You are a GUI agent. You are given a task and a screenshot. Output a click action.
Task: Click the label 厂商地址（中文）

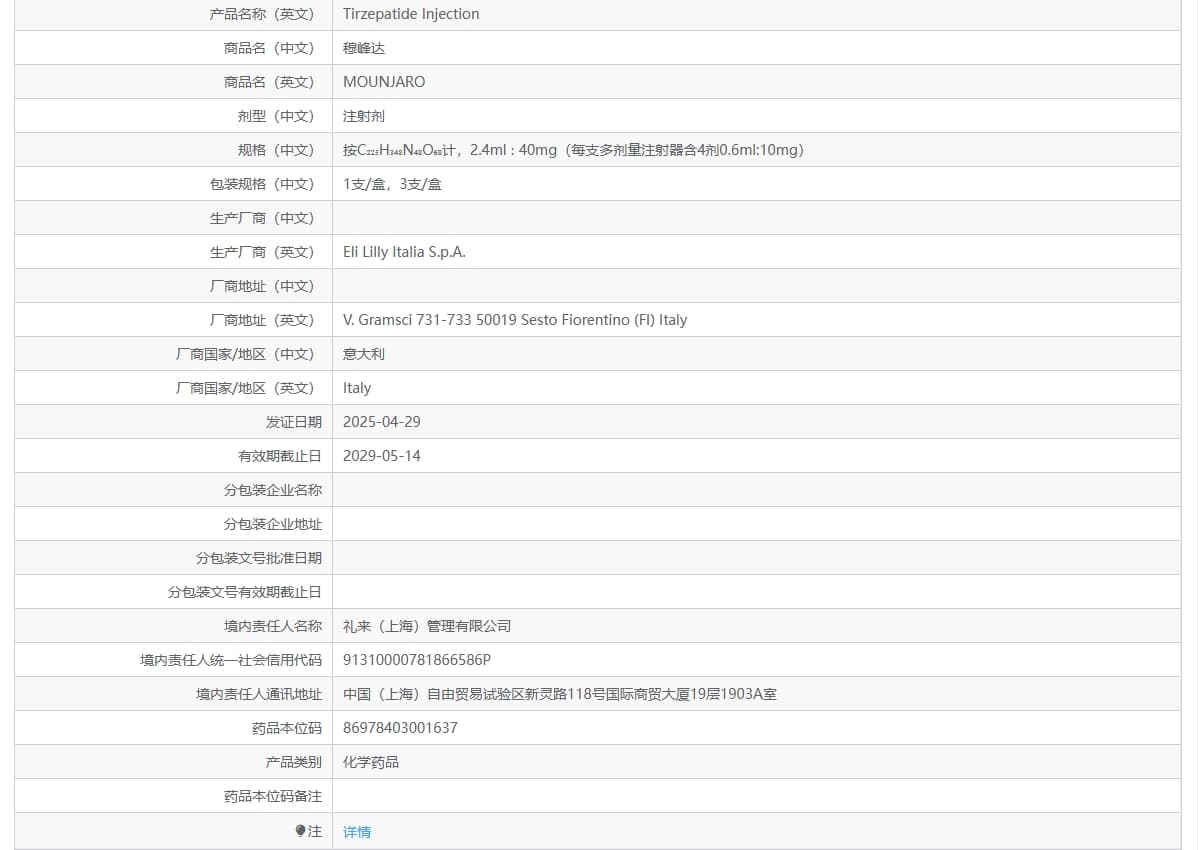(x=262, y=286)
